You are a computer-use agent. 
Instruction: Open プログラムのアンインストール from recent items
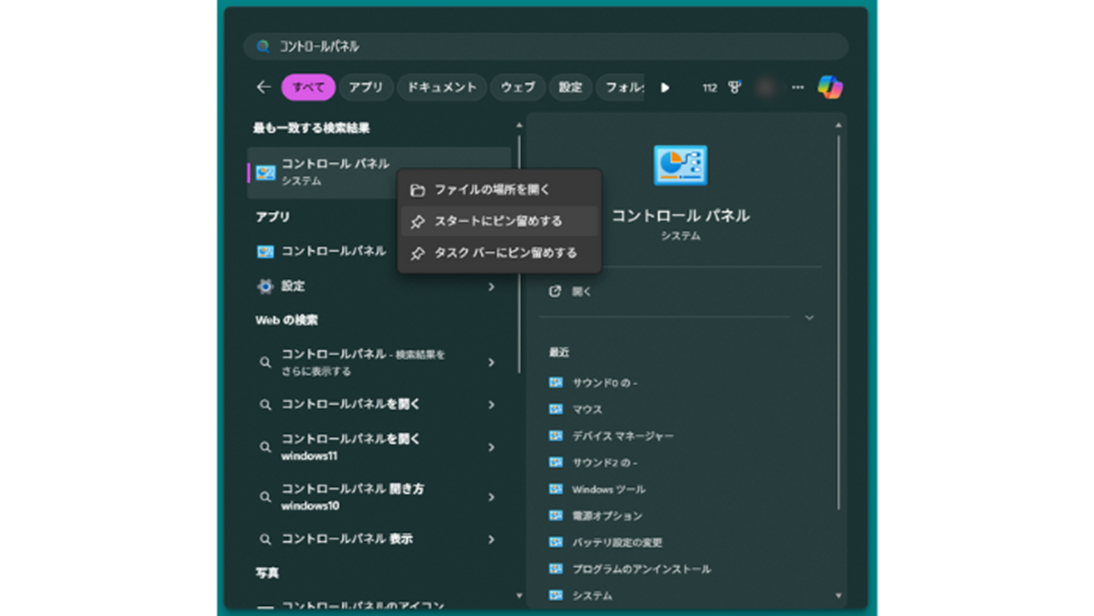[641, 569]
